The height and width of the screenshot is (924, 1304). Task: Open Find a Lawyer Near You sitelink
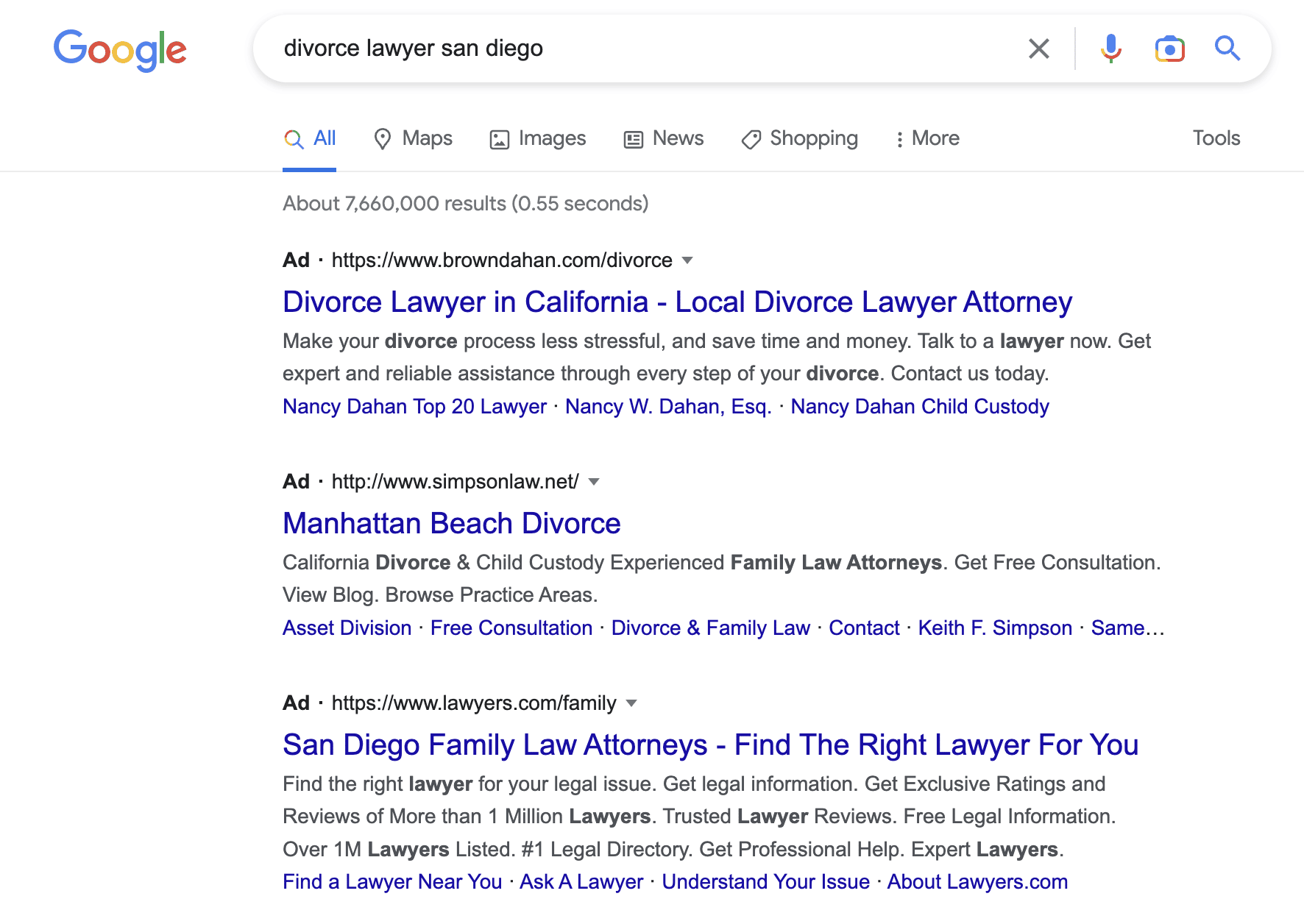(392, 882)
